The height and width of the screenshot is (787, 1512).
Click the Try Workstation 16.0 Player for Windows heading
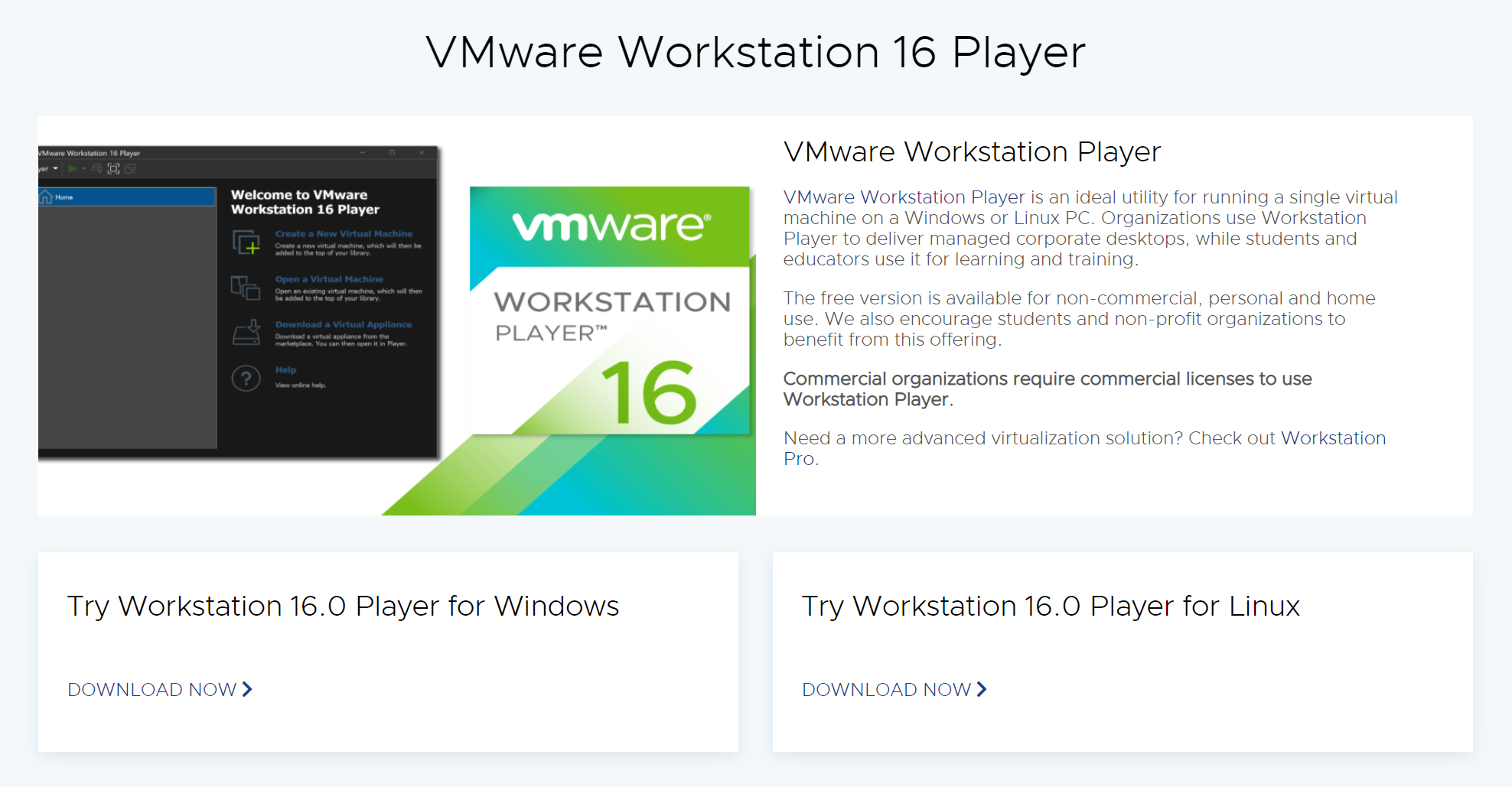pos(343,606)
